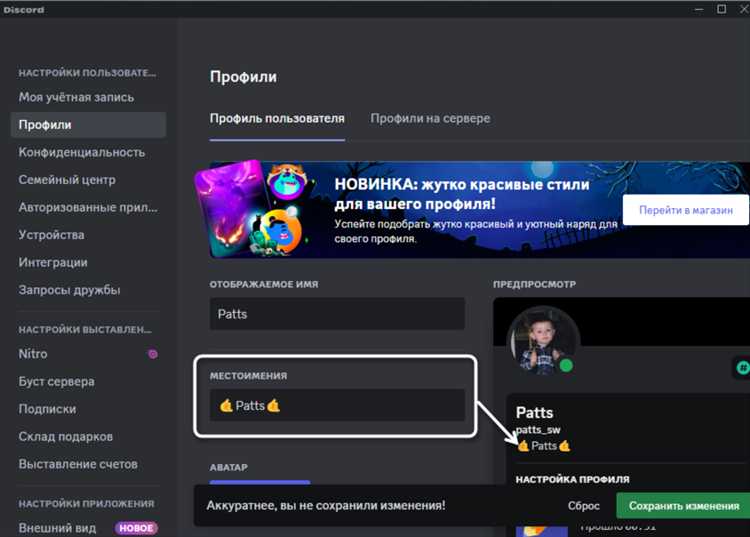Screen dimensions: 750x537
Task: Click the display name field with Patts
Action: 337,314
